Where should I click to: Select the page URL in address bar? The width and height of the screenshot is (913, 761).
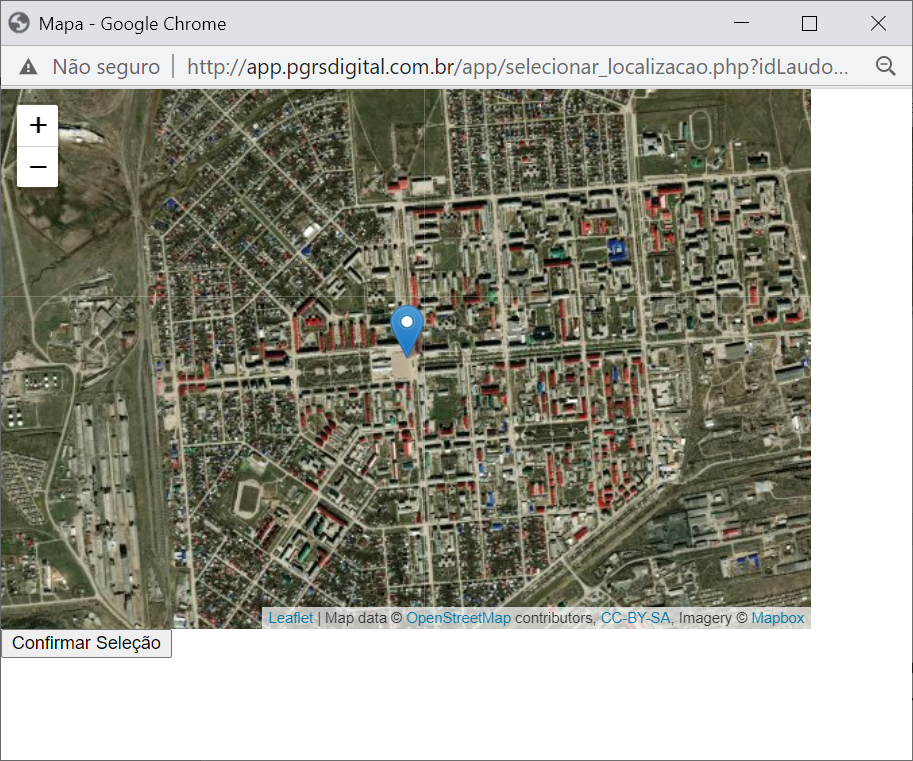[x=517, y=67]
